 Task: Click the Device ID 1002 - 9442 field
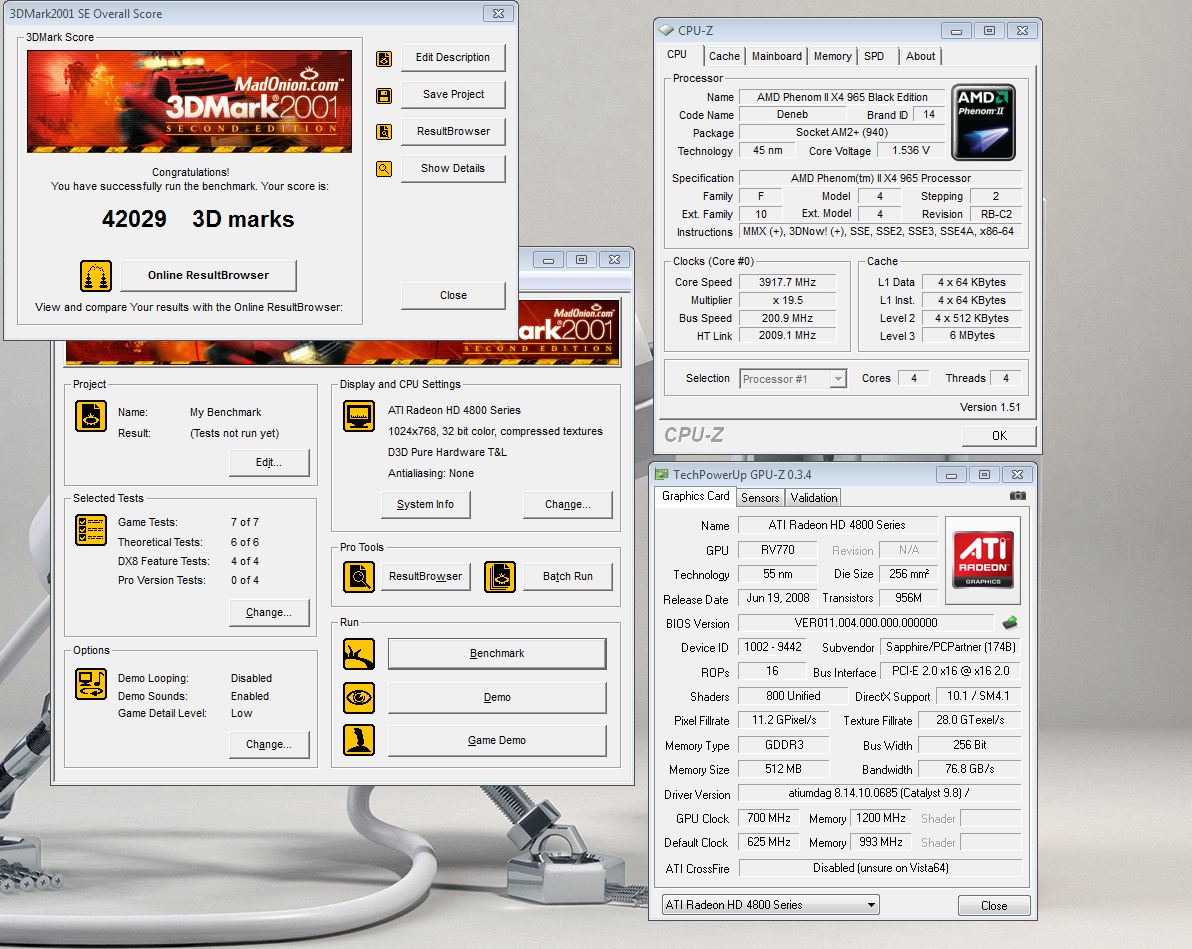pyautogui.click(x=772, y=647)
